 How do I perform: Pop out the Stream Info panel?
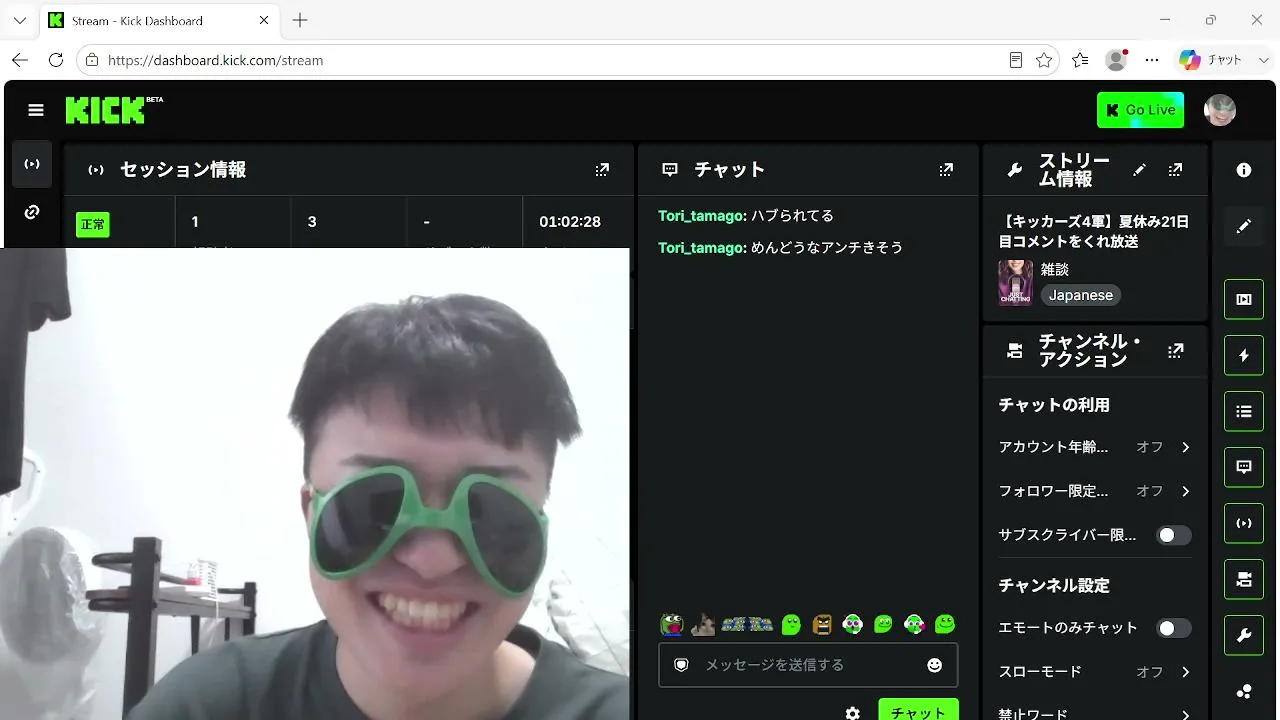pyautogui.click(x=1176, y=170)
